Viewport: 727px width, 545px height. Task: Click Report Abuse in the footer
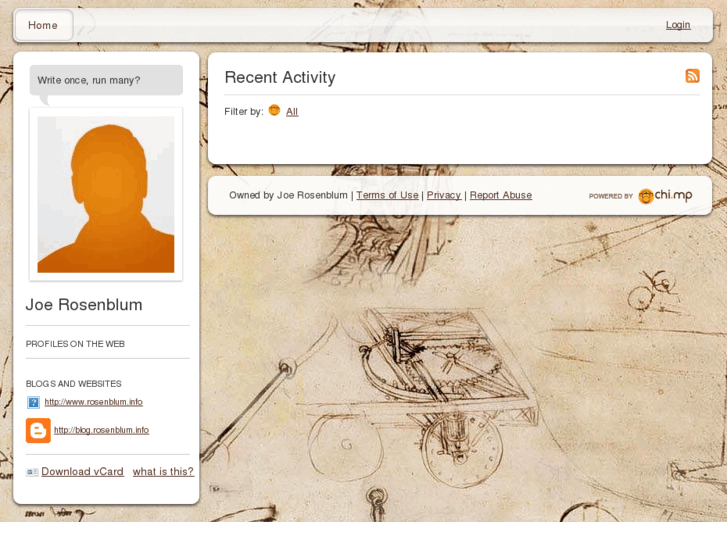point(501,195)
